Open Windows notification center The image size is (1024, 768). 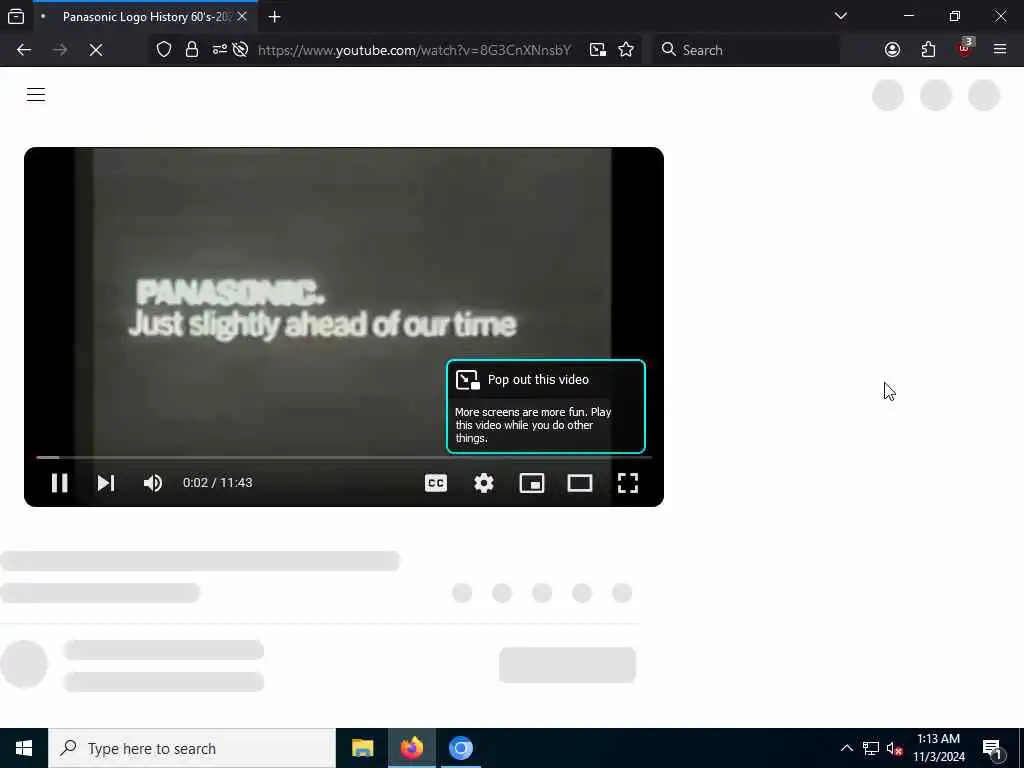click(993, 749)
